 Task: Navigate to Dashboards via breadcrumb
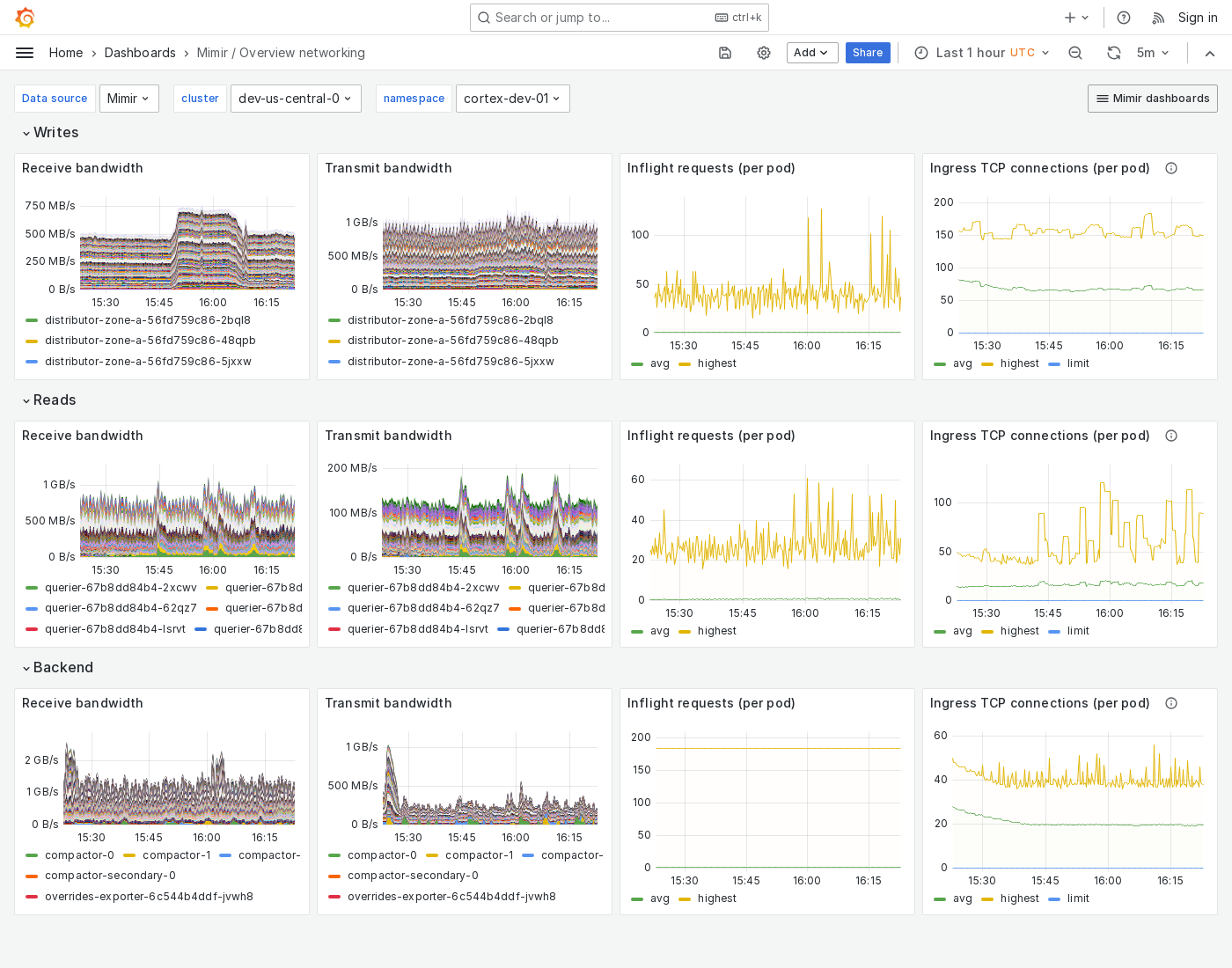point(140,53)
